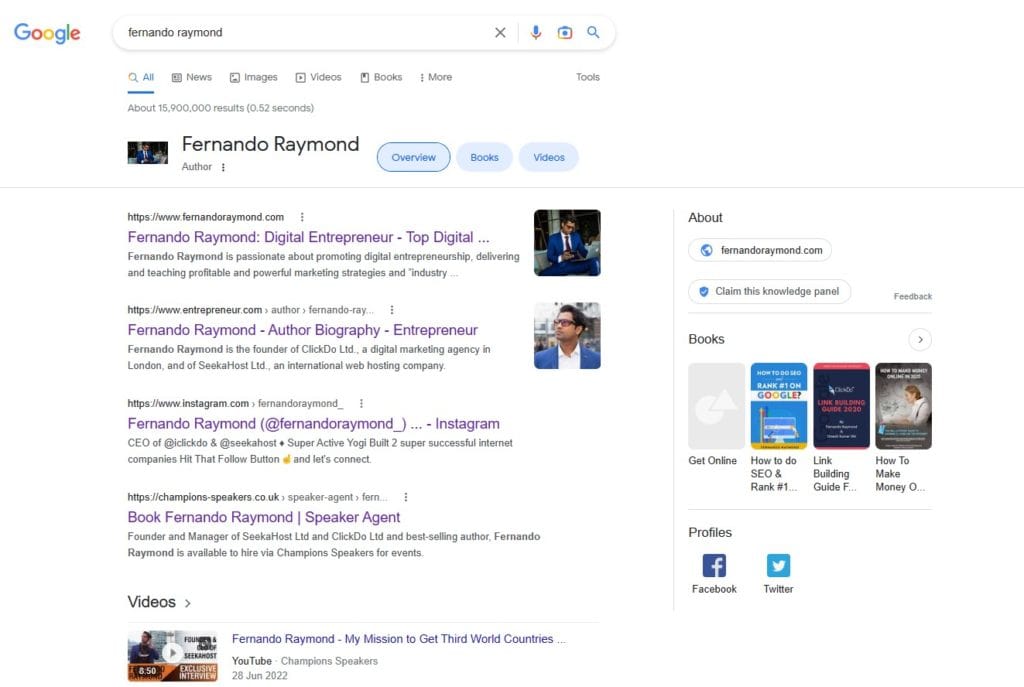Open three-dot menu beside fernandoraymond.com result
The image size is (1024, 687).
coord(302,217)
